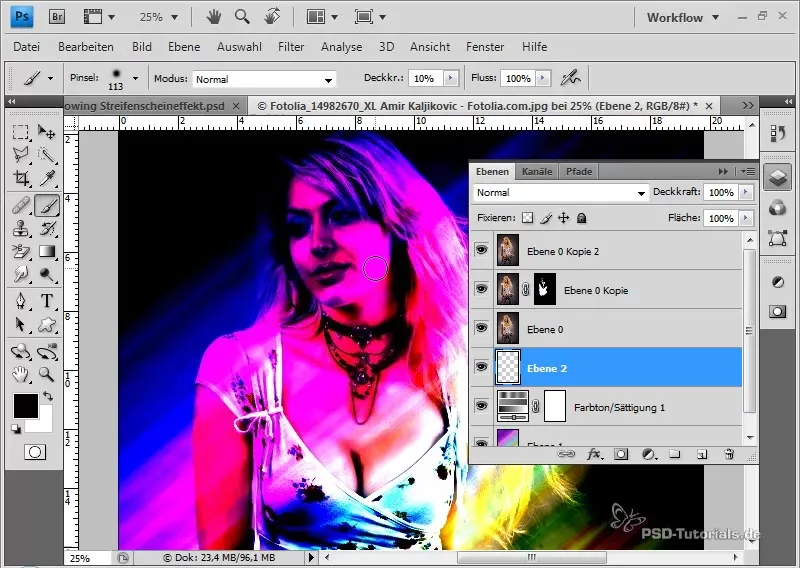Image resolution: width=800 pixels, height=568 pixels.
Task: Switch to the Pfade tab
Action: tap(579, 171)
